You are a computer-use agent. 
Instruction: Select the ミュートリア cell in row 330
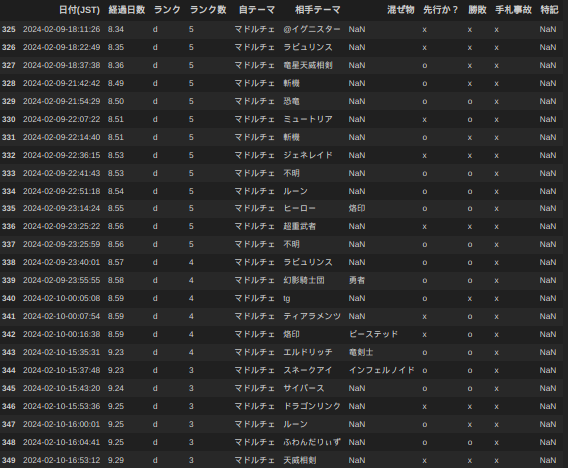coord(308,119)
